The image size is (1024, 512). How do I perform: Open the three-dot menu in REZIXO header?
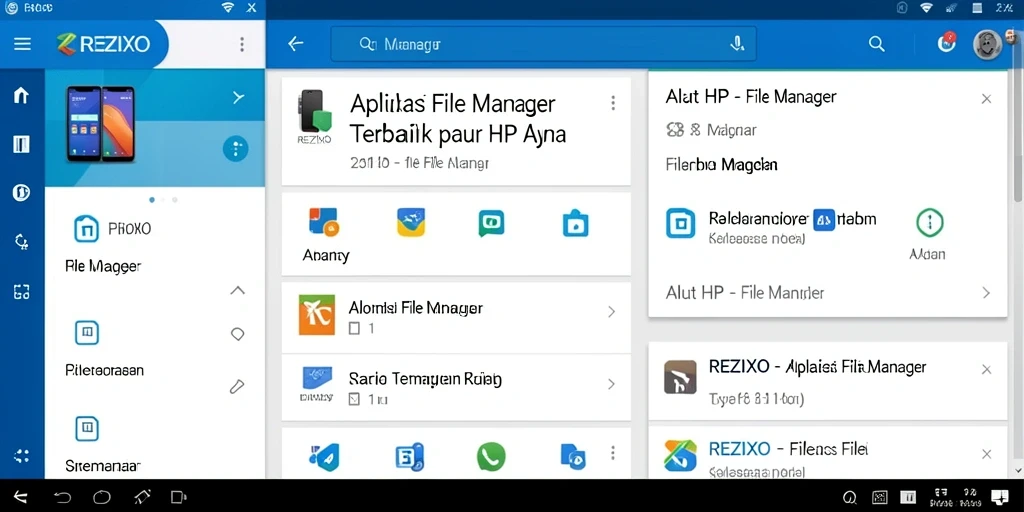click(242, 44)
